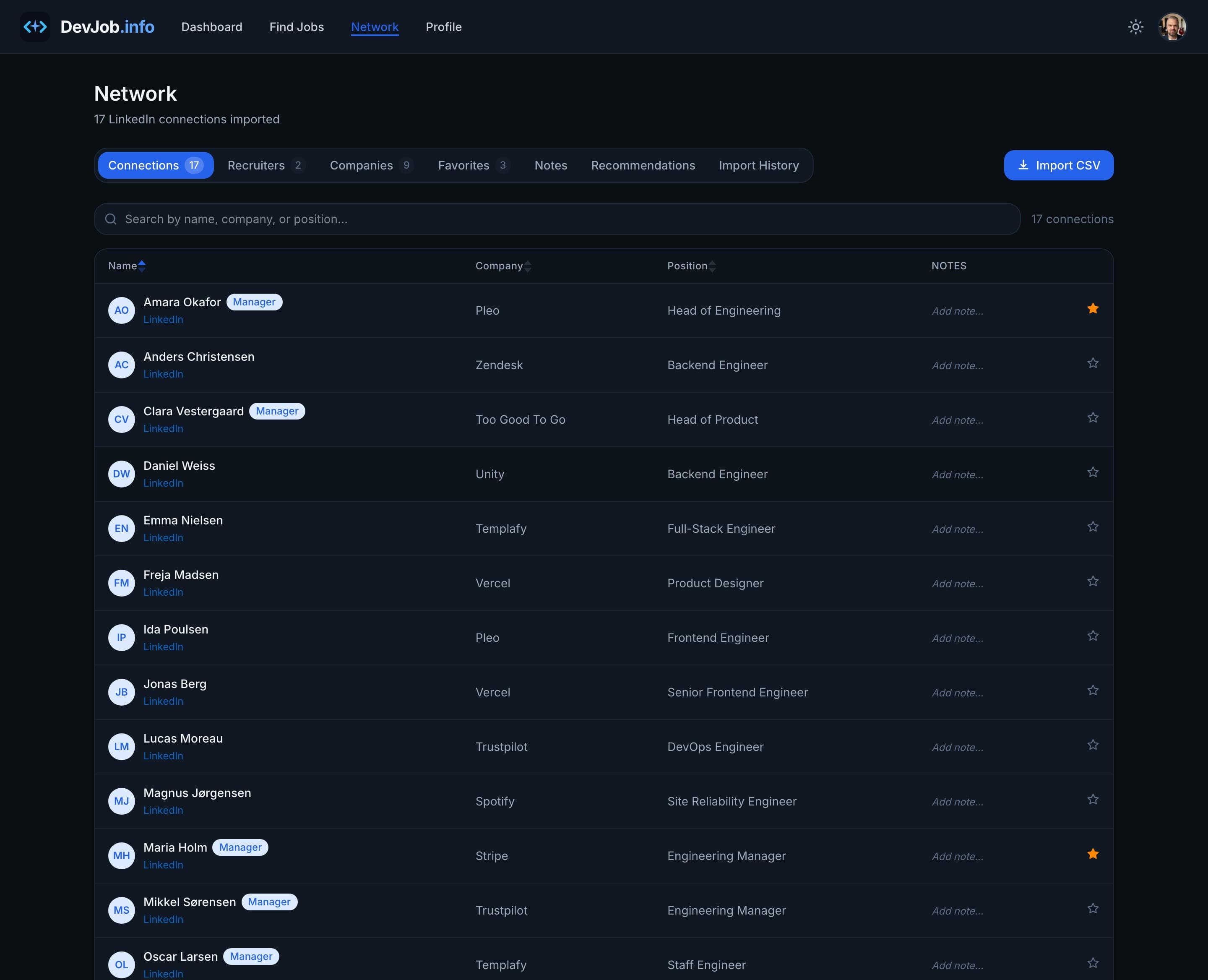The image size is (1208, 980).
Task: Focus the connection search field
Action: click(x=557, y=219)
